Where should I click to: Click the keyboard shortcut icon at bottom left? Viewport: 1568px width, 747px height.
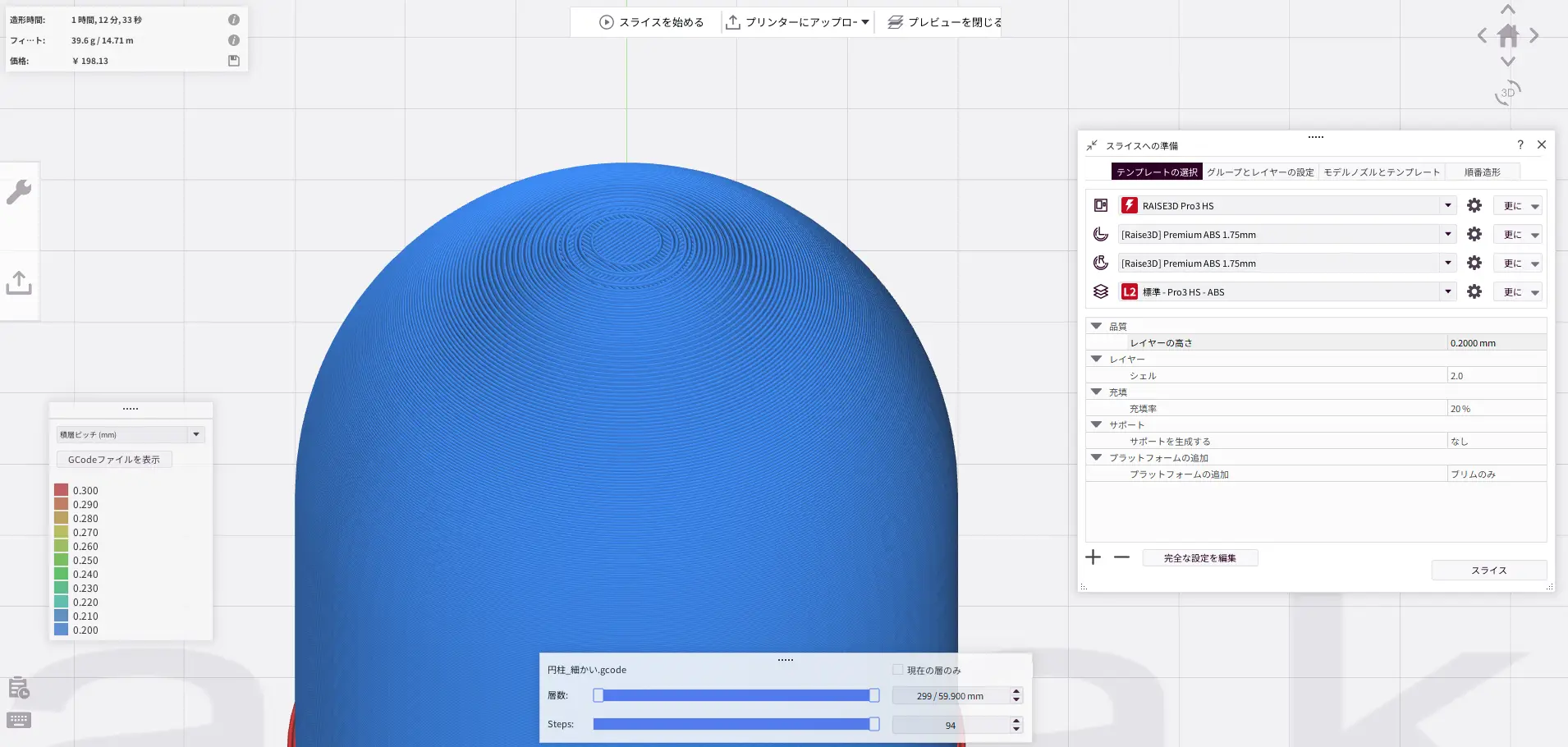(x=19, y=720)
